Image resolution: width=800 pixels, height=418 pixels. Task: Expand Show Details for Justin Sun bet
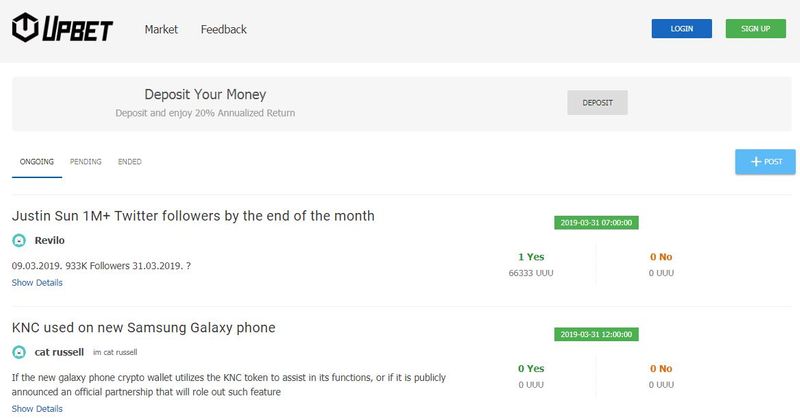[37, 283]
